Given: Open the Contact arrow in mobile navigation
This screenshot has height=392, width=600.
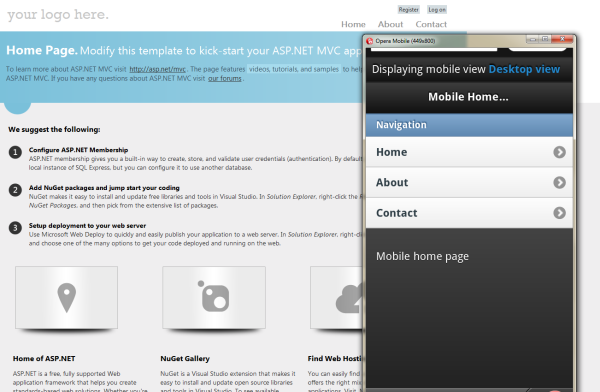Looking at the screenshot, I should point(559,213).
